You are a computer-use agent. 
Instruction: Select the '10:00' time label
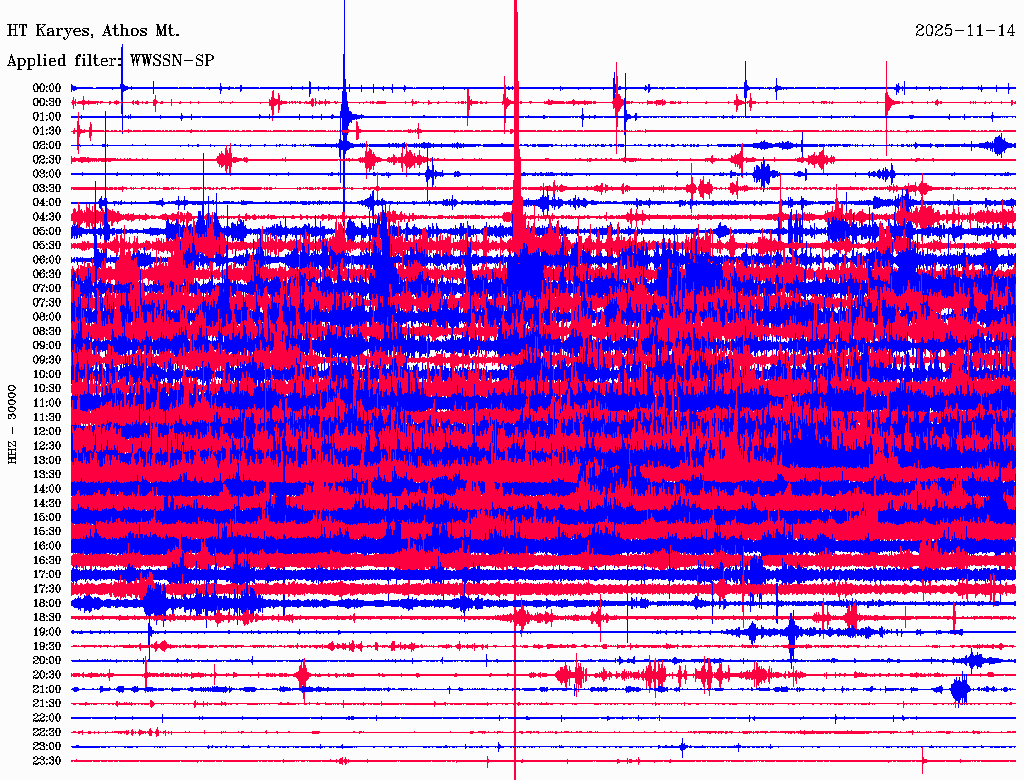pos(47,374)
